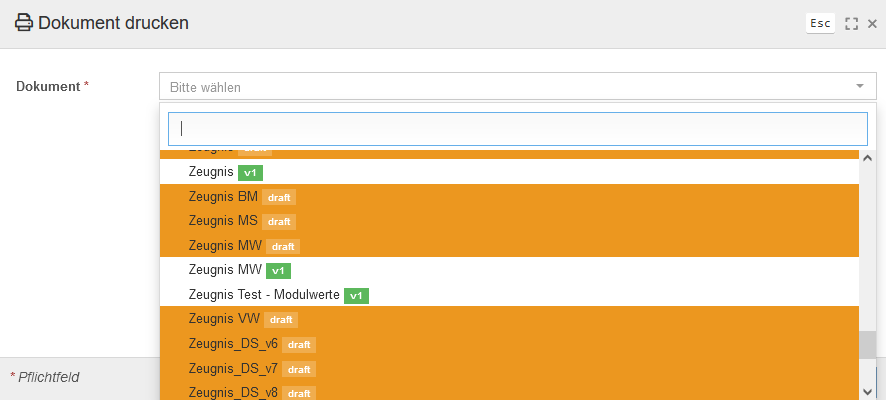The width and height of the screenshot is (886, 400).
Task: Click the draft badge on Zeugnis BM
Action: click(279, 197)
